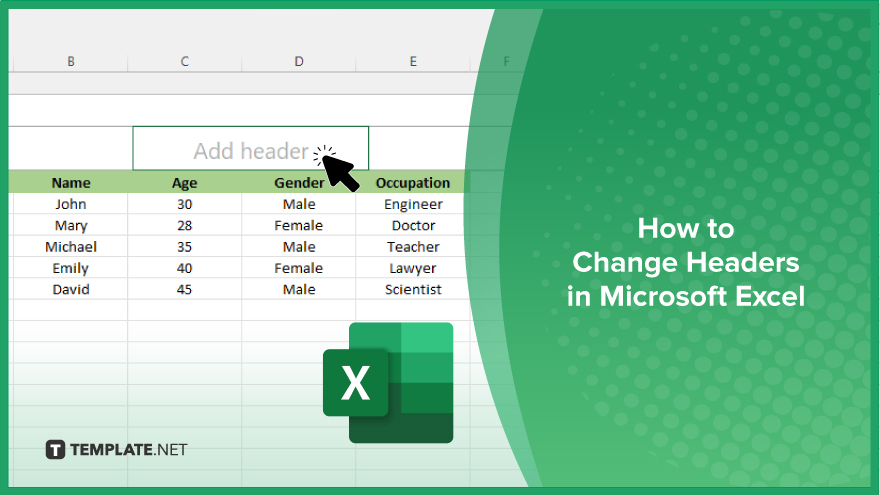Click the cell containing Michael
Image resolution: width=880 pixels, height=495 pixels.
pos(71,246)
